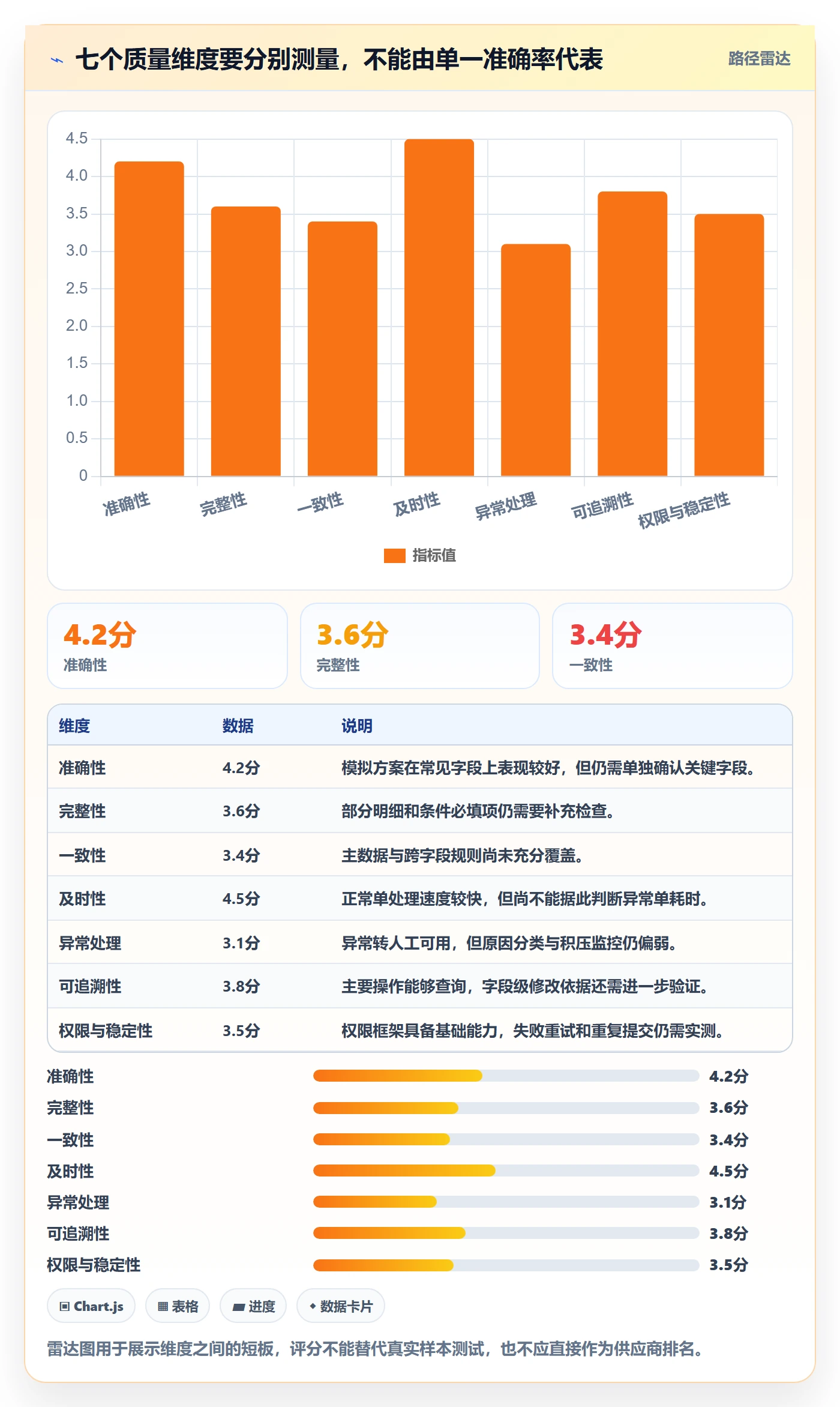Select the 数据卡片 tag chip
This screenshot has height=1407, width=840.
point(341,1306)
